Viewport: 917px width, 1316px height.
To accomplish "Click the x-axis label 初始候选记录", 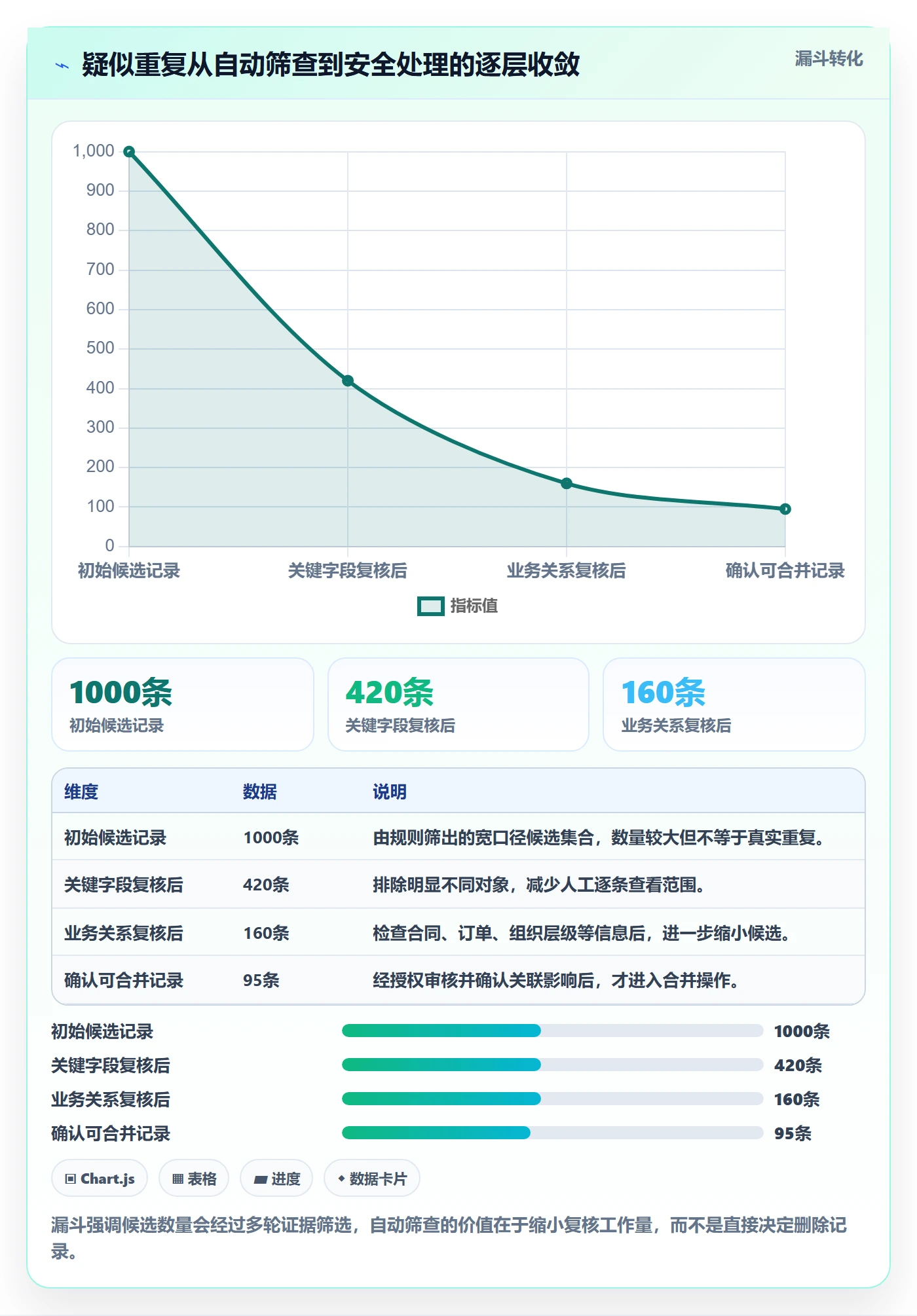I will coord(129,571).
